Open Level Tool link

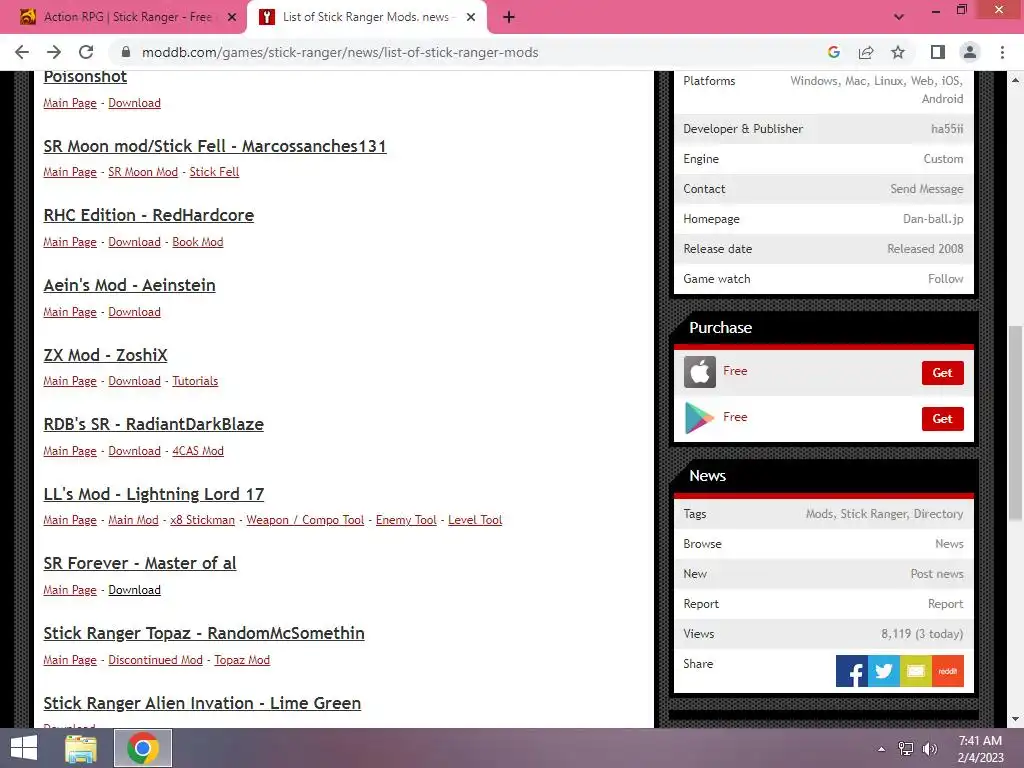[x=475, y=520]
